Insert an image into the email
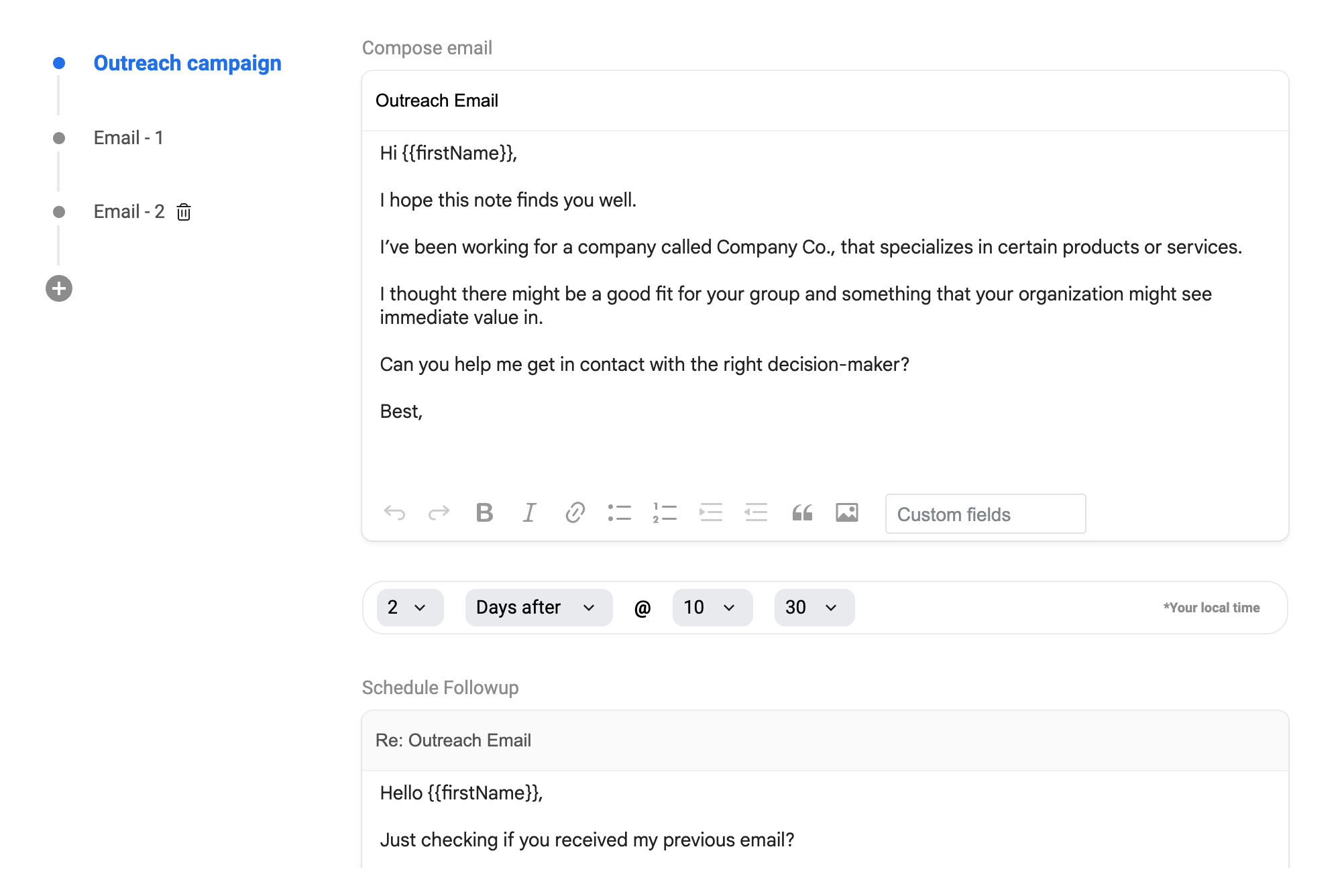 (847, 513)
